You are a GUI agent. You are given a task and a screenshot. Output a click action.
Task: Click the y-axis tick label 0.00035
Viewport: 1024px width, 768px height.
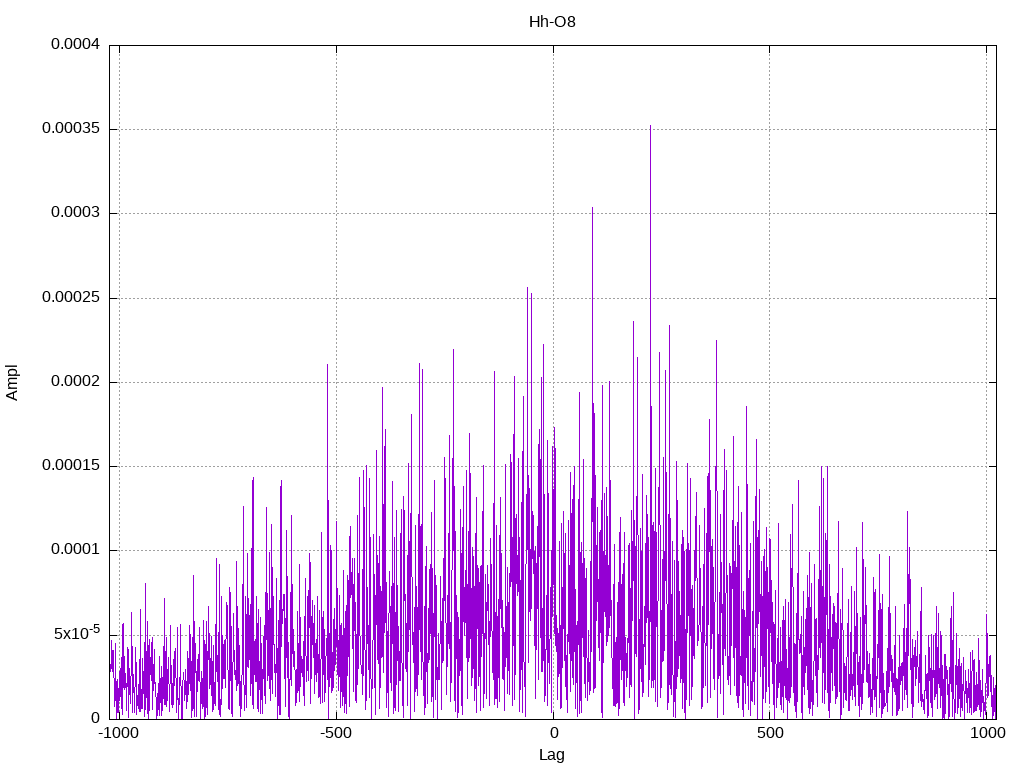coord(71,129)
